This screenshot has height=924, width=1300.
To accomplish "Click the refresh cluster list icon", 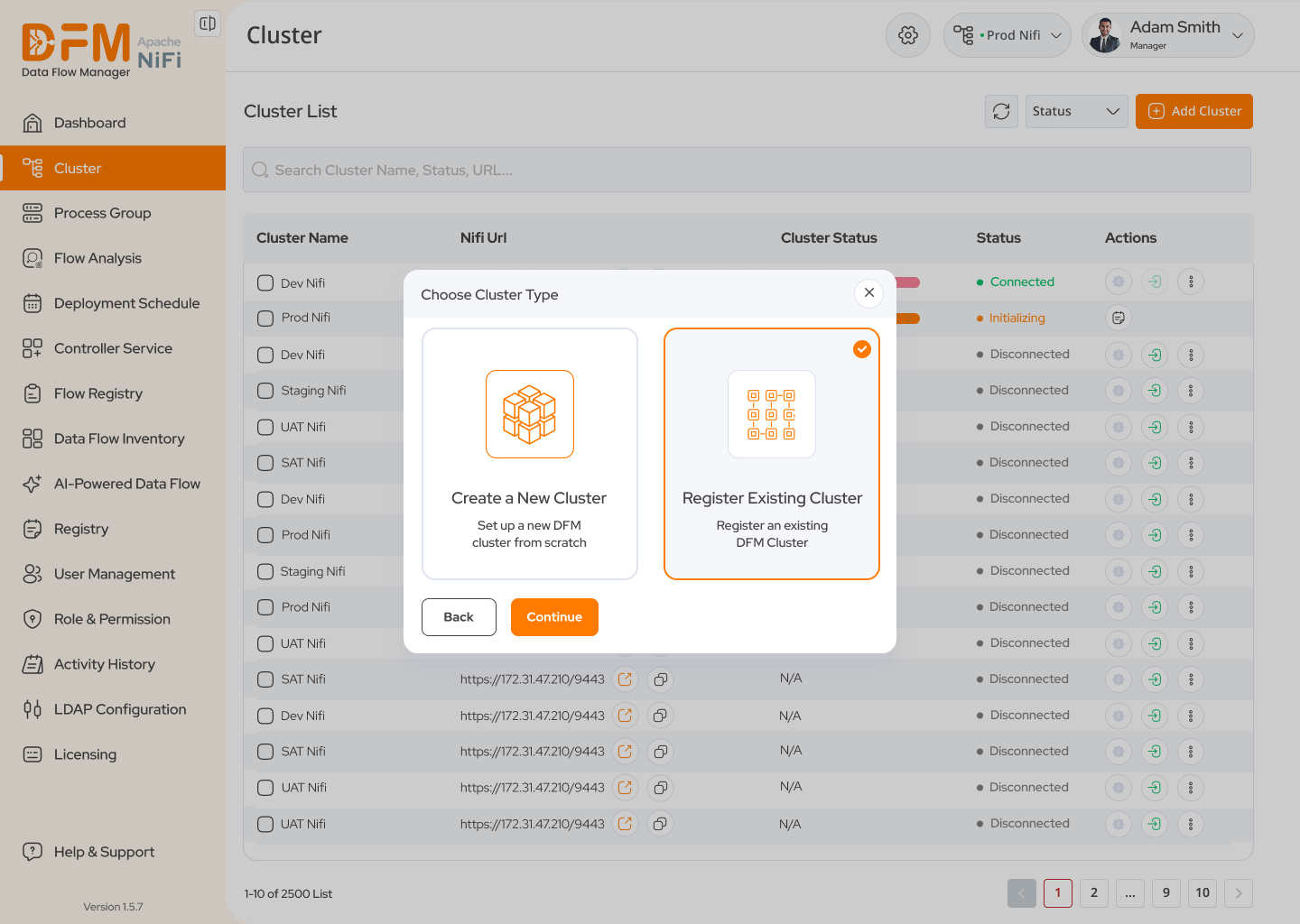I will 1001,112.
